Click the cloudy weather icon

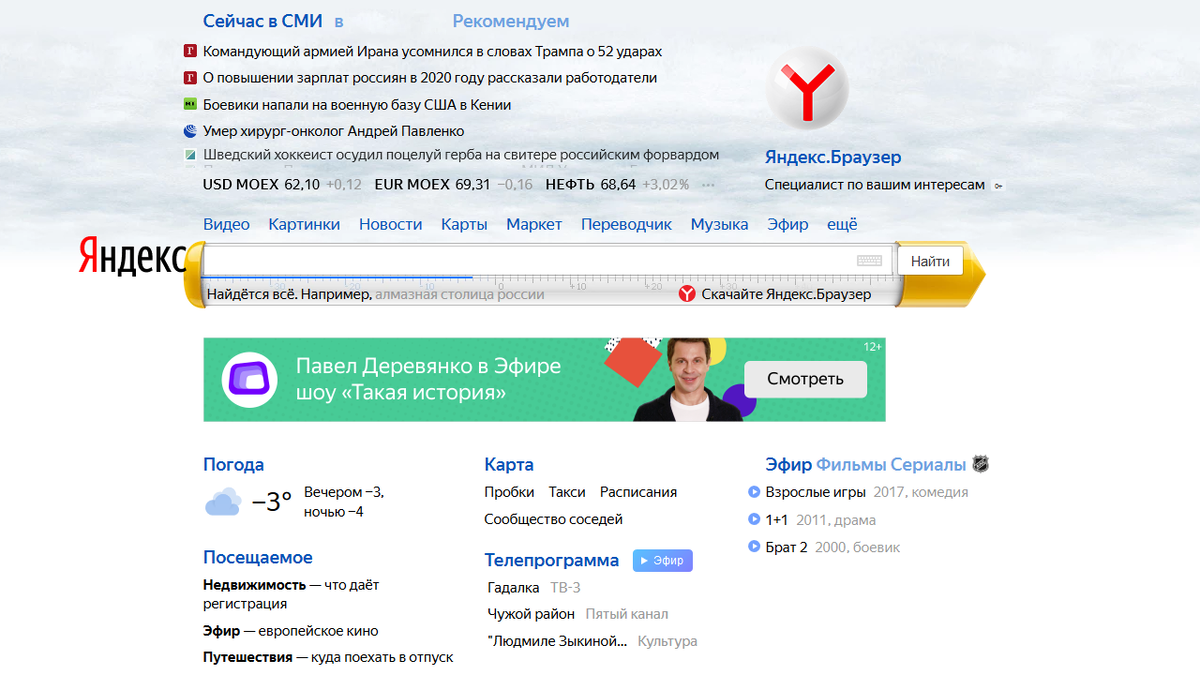tap(223, 501)
